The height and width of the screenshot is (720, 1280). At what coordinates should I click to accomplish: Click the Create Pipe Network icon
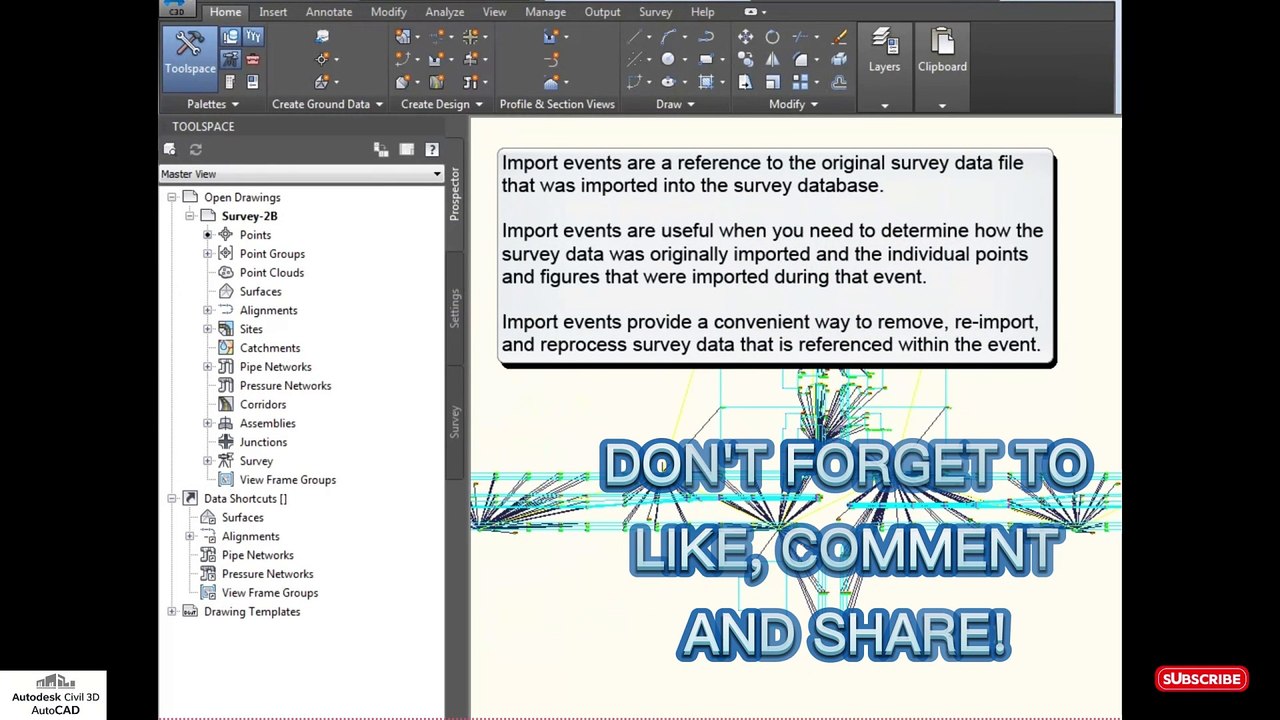(470, 83)
